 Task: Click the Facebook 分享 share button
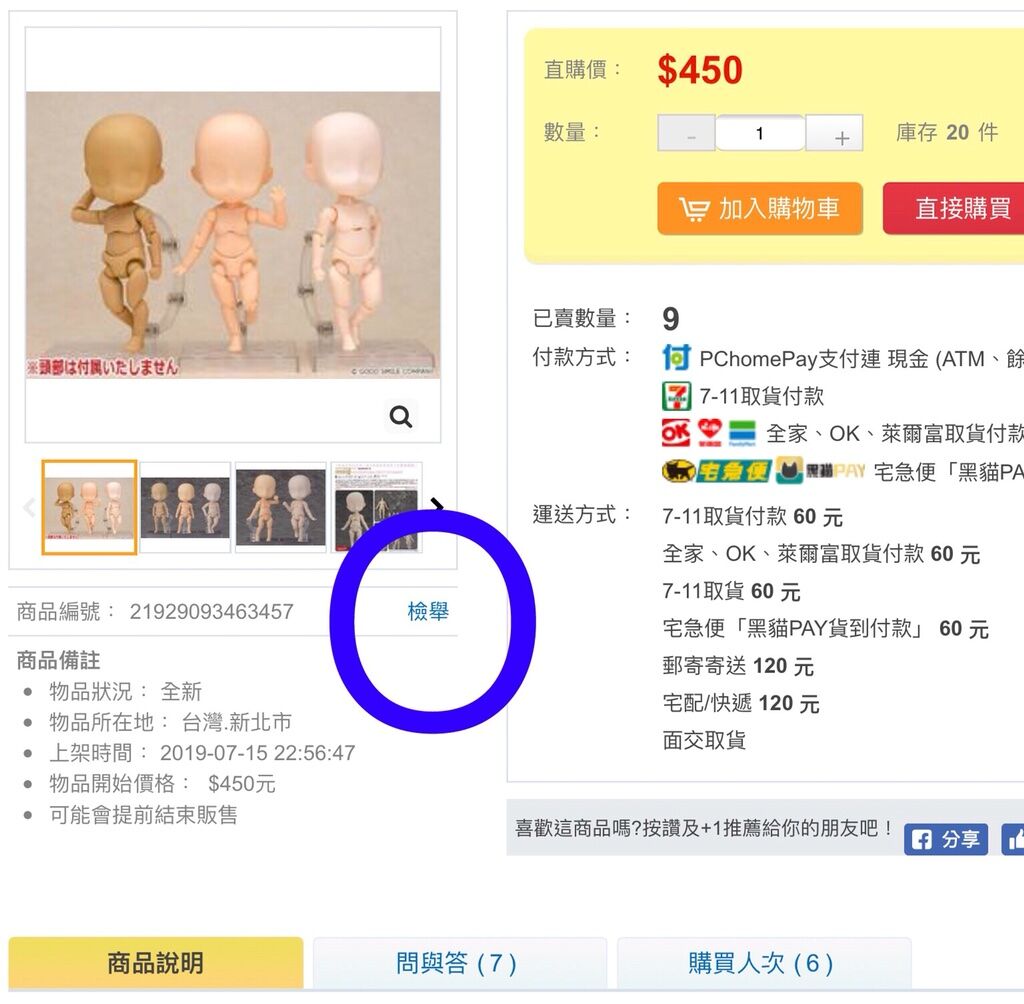click(946, 839)
